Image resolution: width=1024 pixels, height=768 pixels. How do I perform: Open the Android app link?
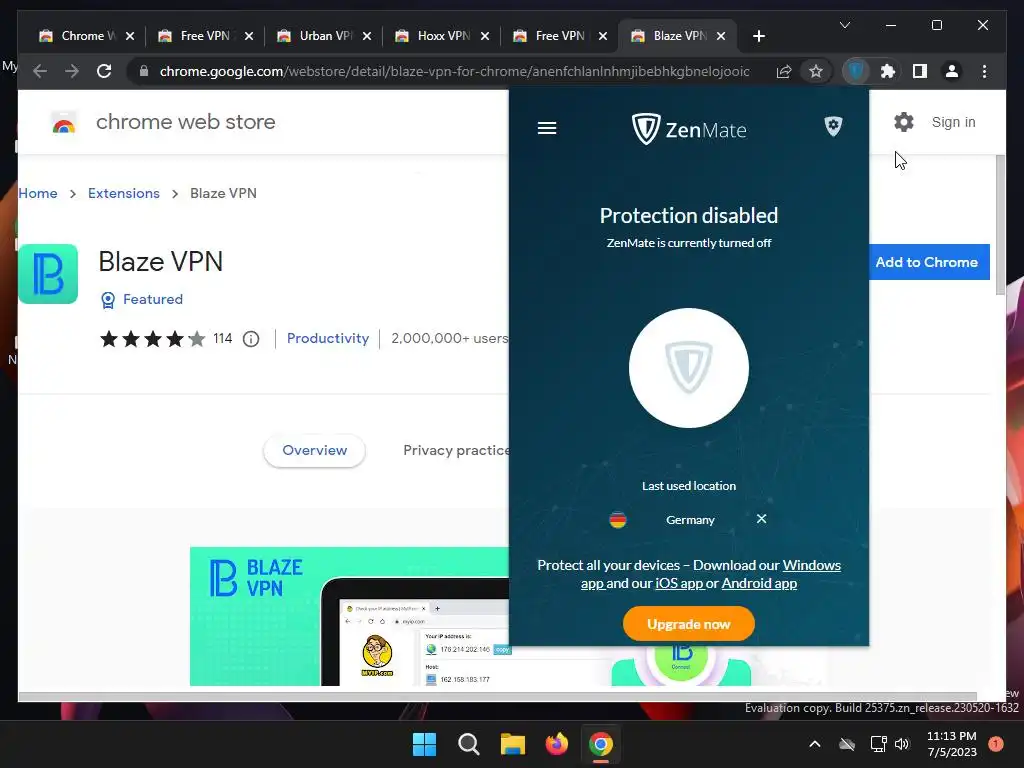coord(759,583)
